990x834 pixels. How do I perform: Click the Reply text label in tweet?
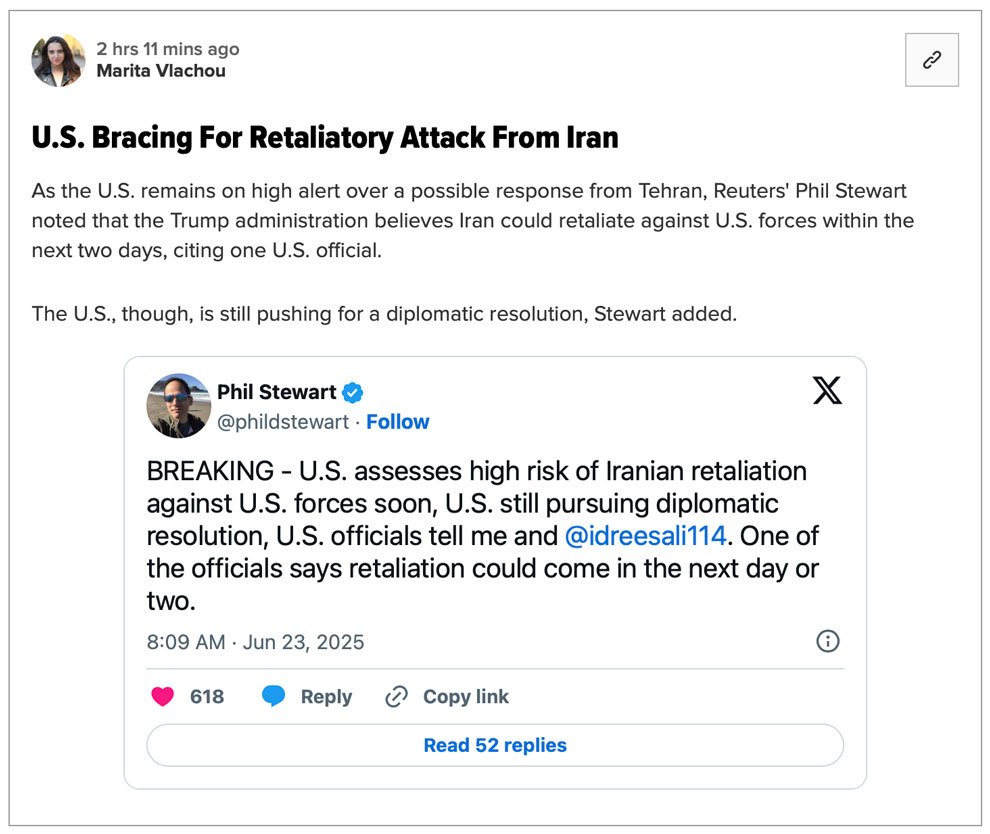tap(326, 696)
